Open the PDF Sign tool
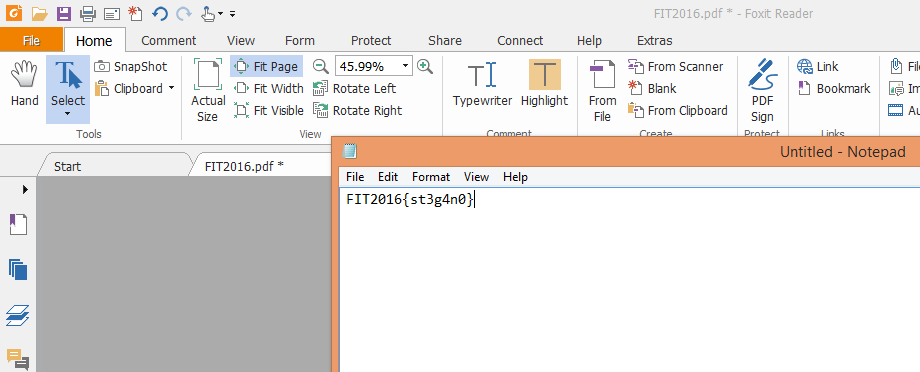The image size is (920, 372). click(762, 90)
